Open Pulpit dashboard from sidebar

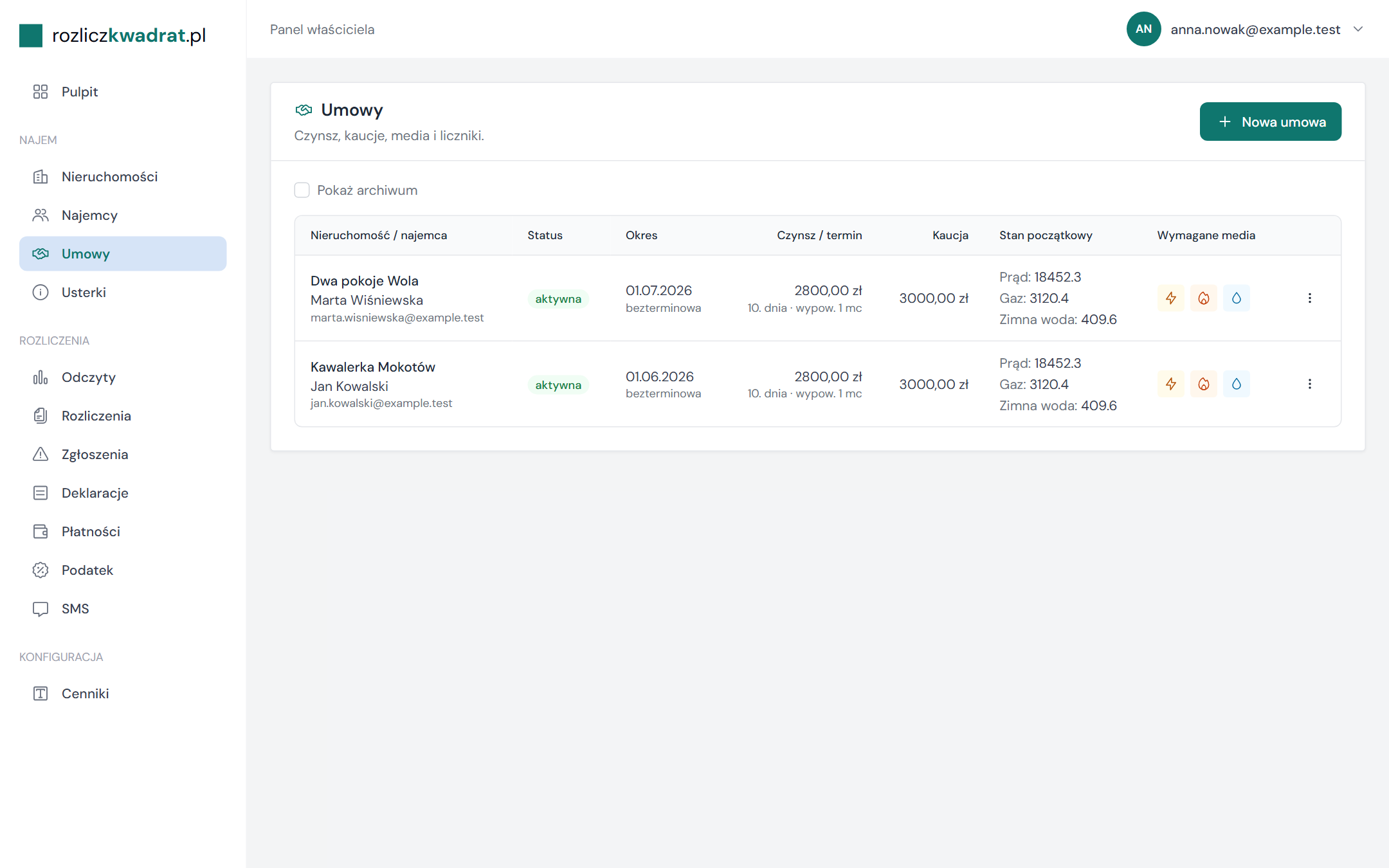click(x=123, y=92)
